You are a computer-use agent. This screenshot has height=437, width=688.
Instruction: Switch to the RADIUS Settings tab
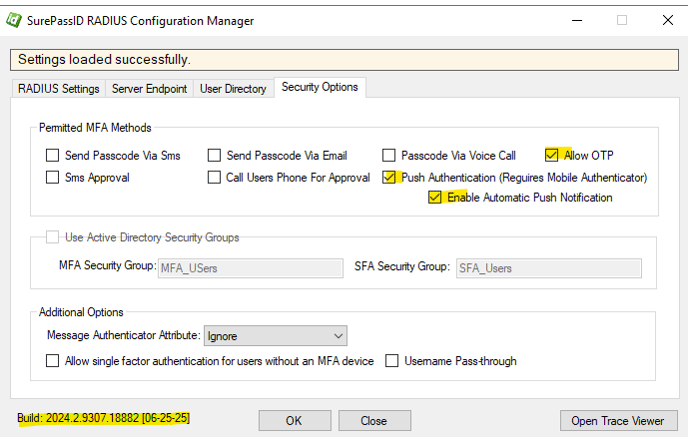[58, 89]
